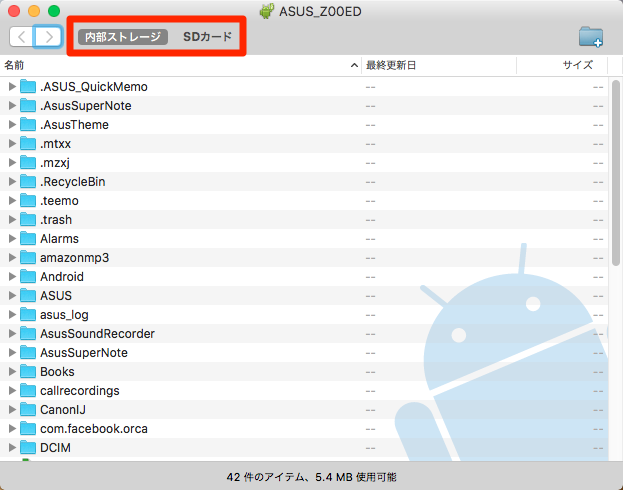
Task: Click the .AsusSuperNote folder icon
Action: click(x=28, y=105)
